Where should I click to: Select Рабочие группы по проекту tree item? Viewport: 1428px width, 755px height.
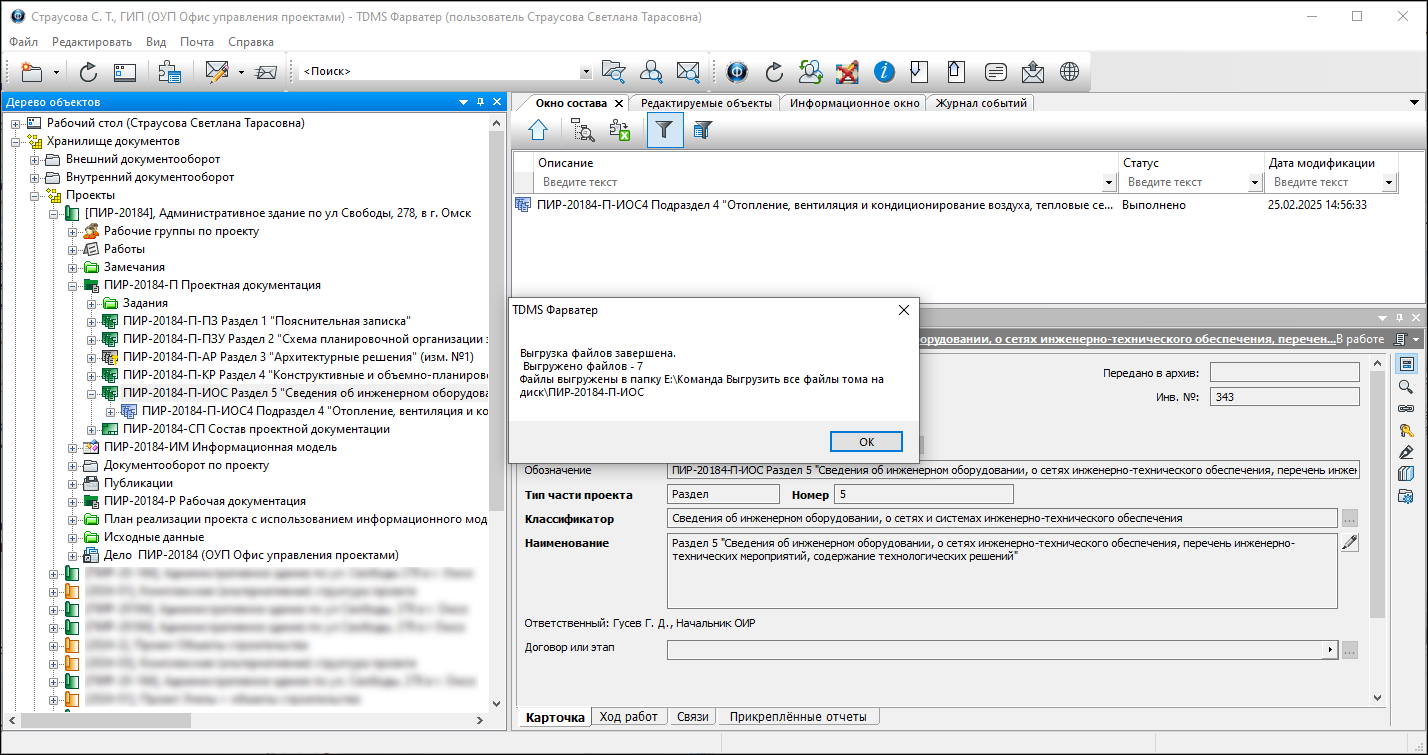coord(181,231)
